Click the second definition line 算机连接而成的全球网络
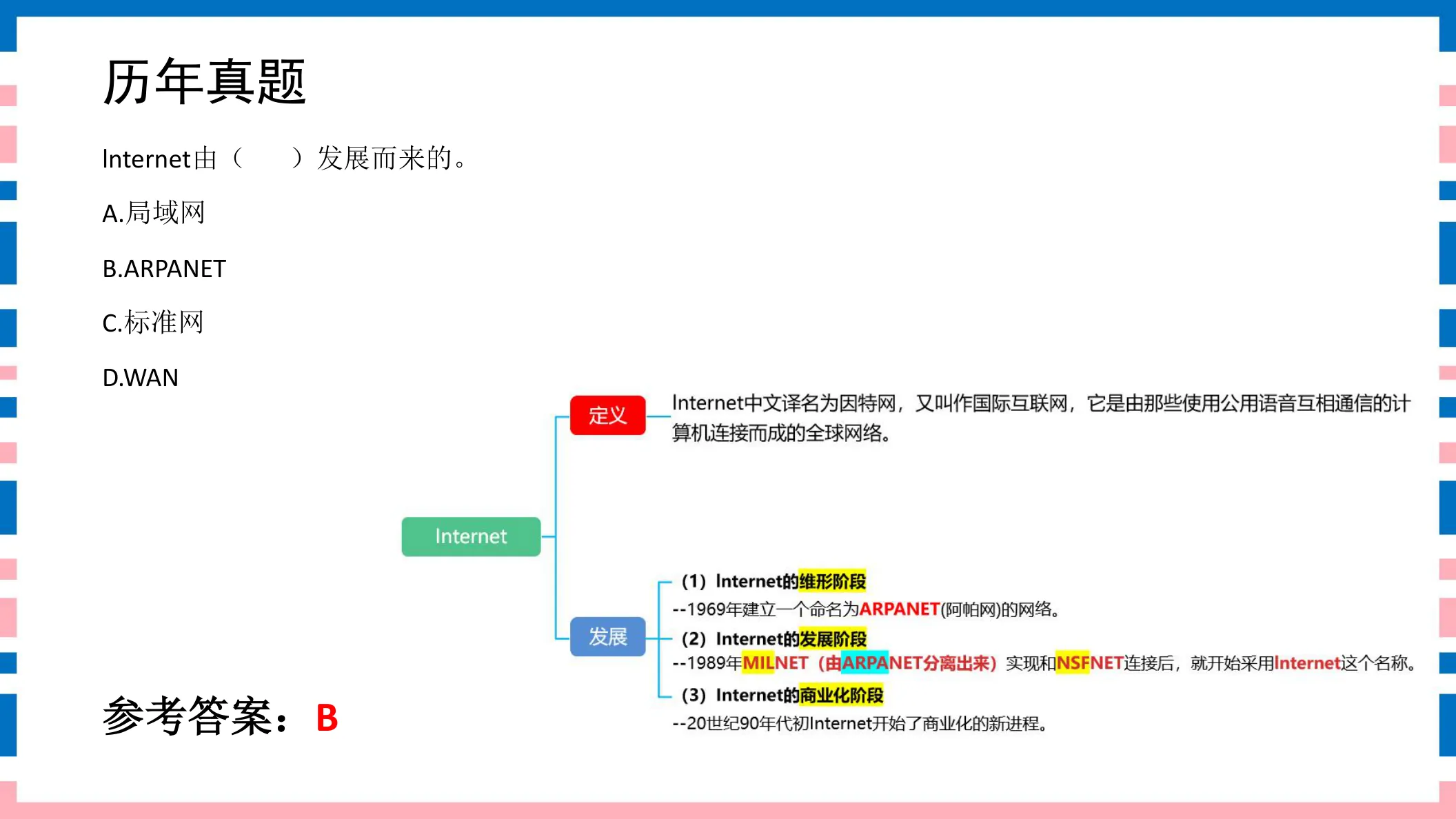Screen dimensions: 1456x819 pos(781,433)
